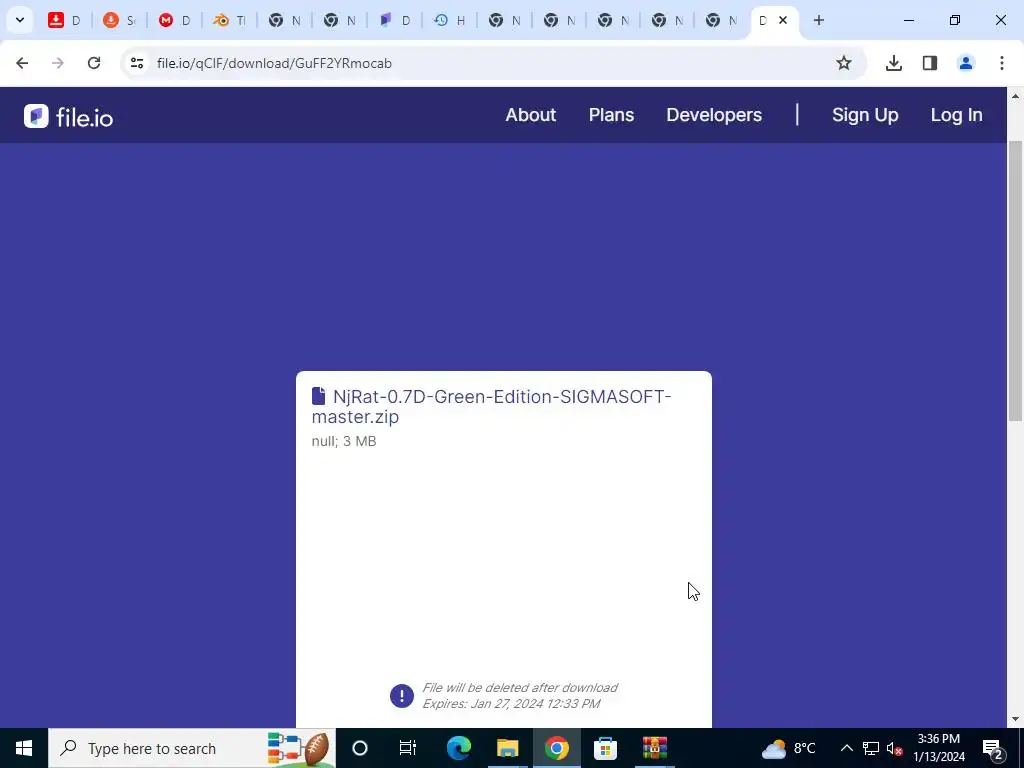
Task: Click the page vertical scrollbar thumb
Action: [x=1015, y=281]
